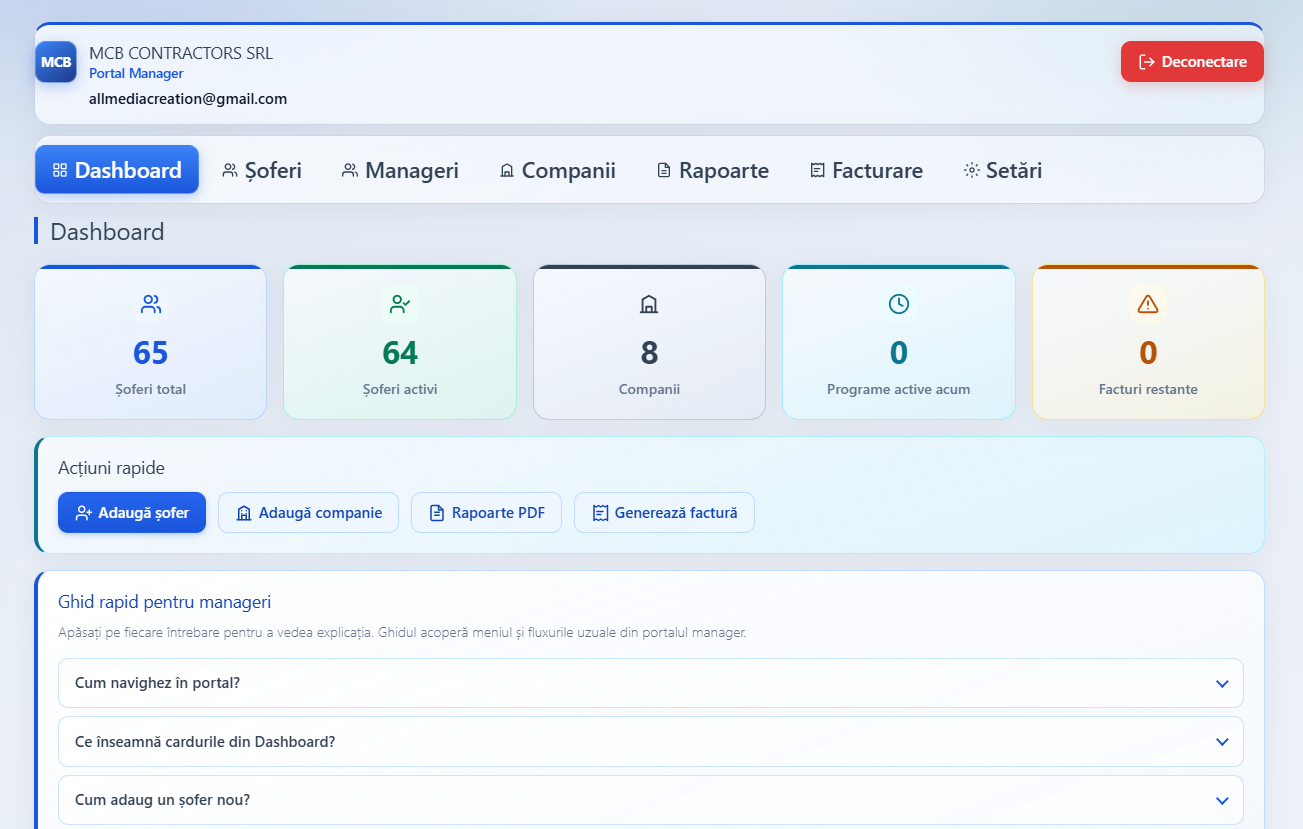Click the MCB CONTRACTORS SRL company name
Viewport: 1303px width, 829px height.
[181, 53]
